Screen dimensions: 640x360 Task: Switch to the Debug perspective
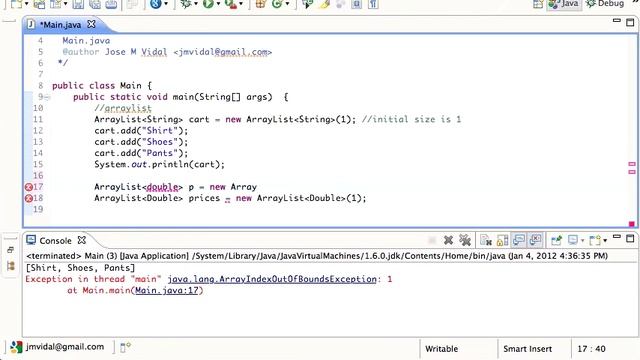click(605, 4)
